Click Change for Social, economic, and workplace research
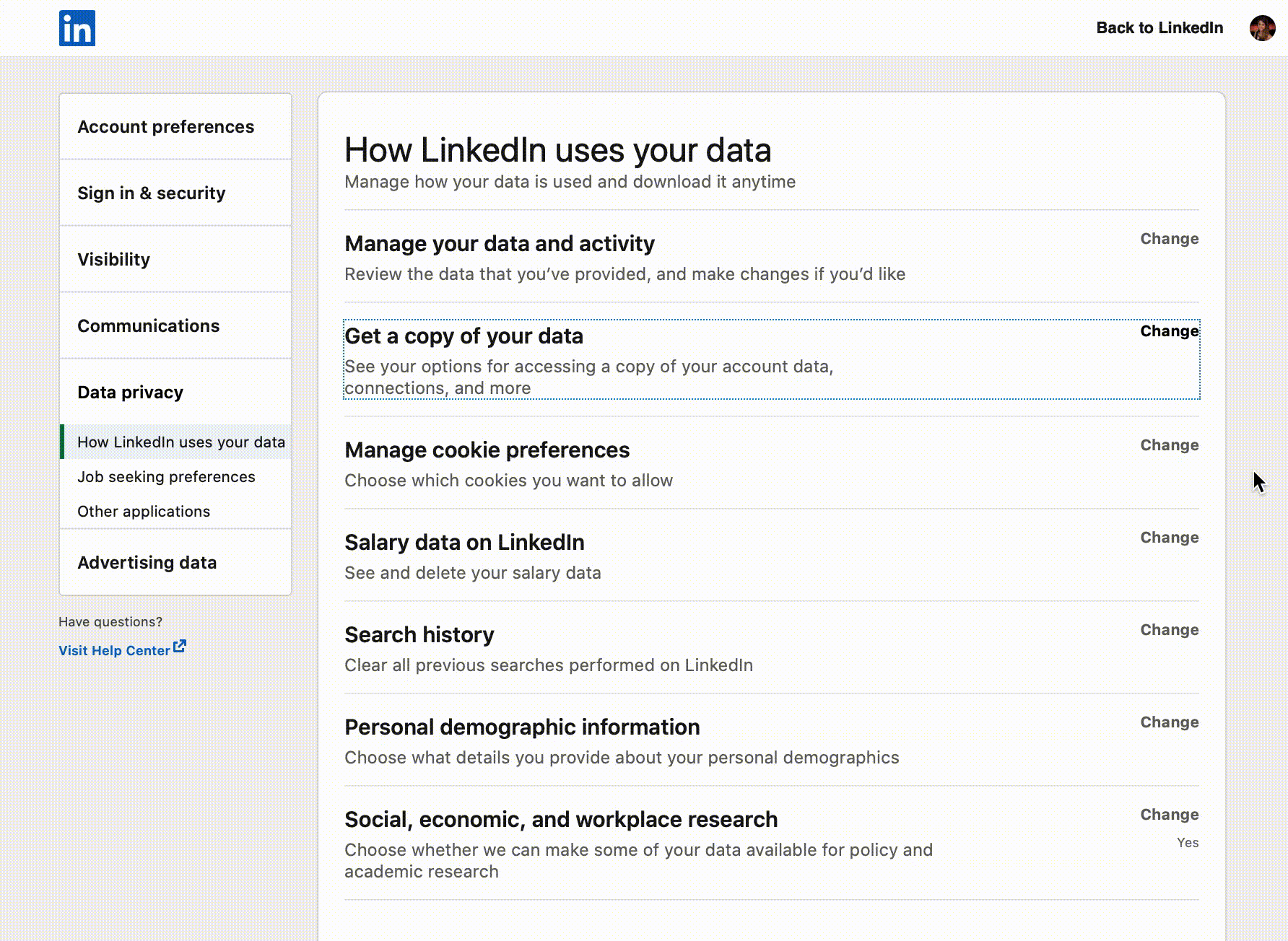Viewport: 1288px width, 941px height. [1170, 815]
